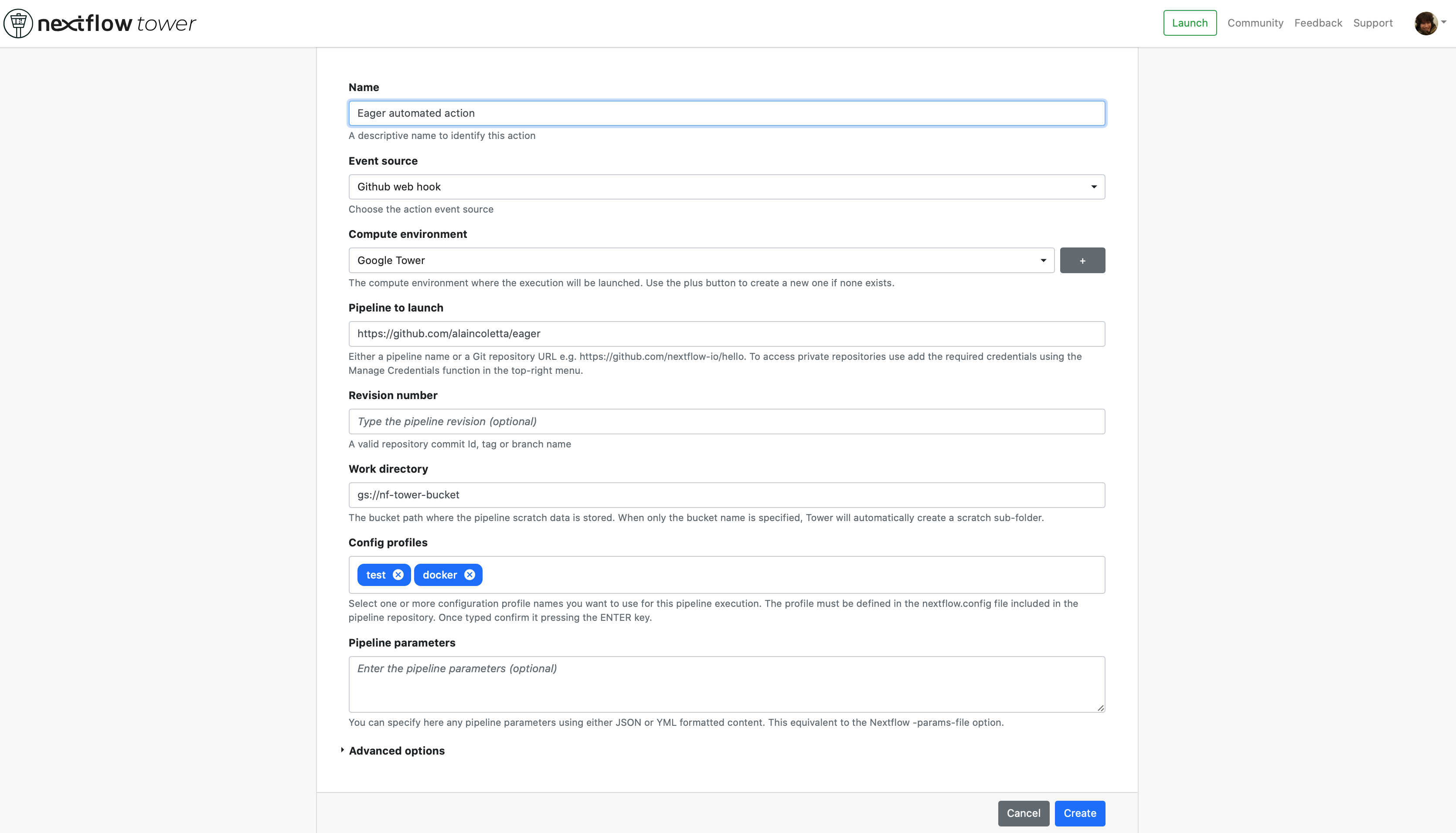Image resolution: width=1456 pixels, height=833 pixels.
Task: Remove the test config profile tag
Action: point(398,575)
